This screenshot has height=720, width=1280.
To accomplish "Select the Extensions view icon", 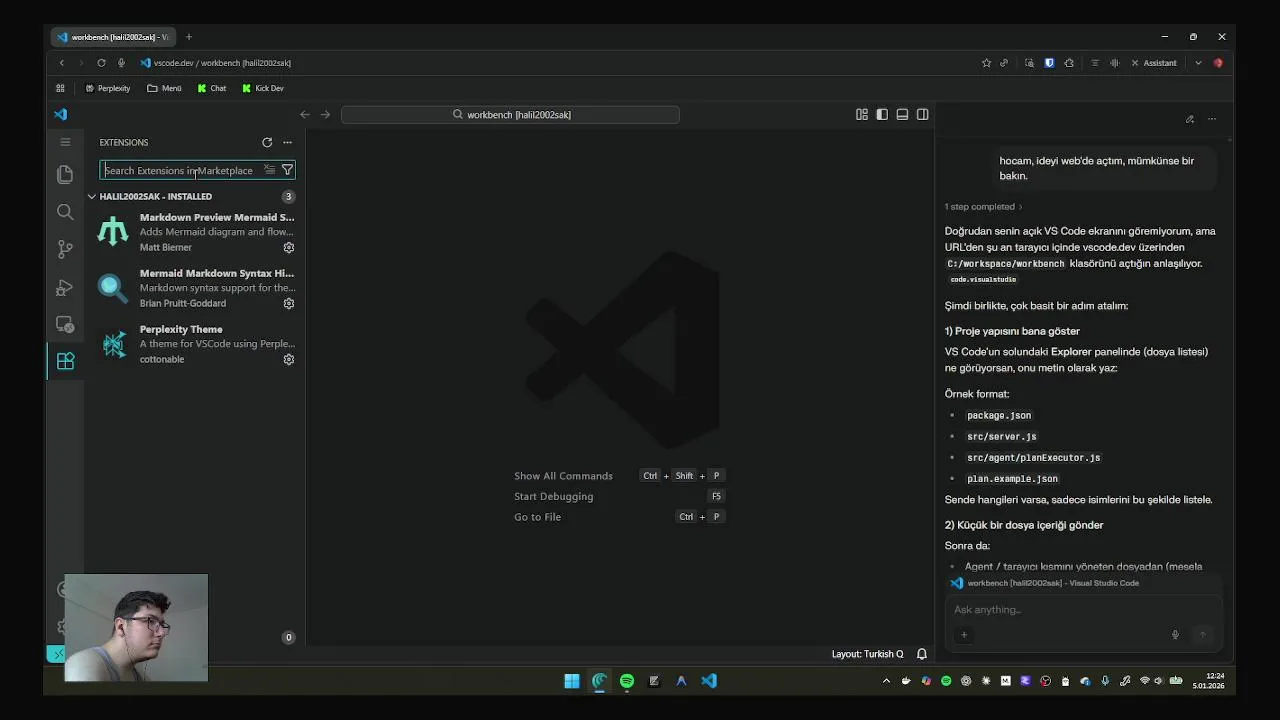I will coord(65,362).
